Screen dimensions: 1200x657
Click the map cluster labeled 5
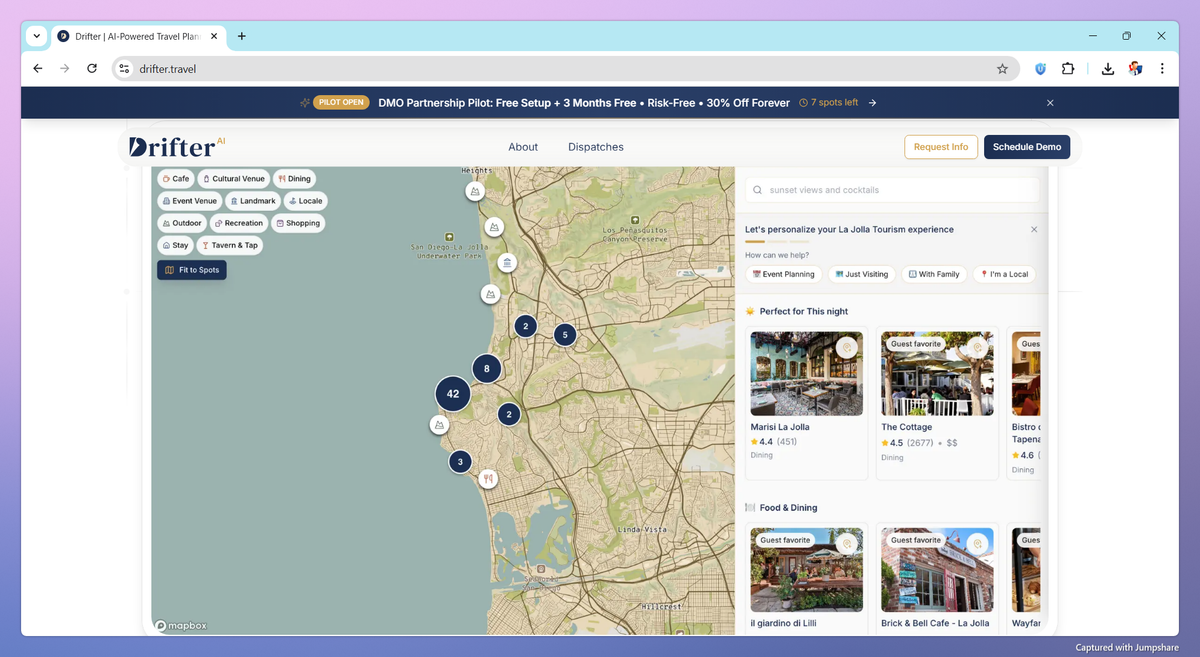tap(565, 335)
